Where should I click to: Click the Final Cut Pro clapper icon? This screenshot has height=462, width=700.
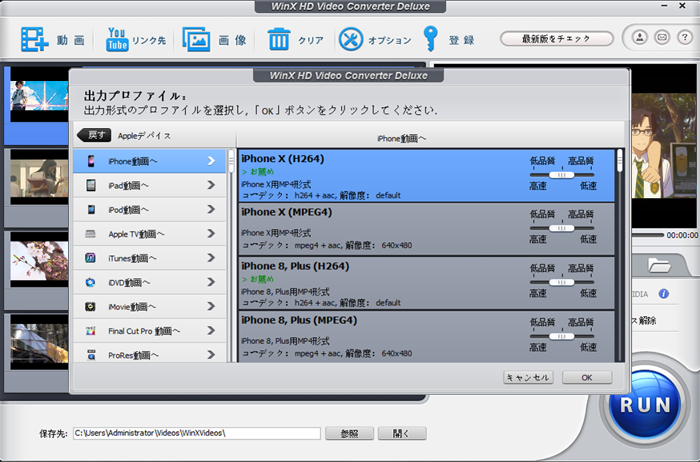point(91,331)
